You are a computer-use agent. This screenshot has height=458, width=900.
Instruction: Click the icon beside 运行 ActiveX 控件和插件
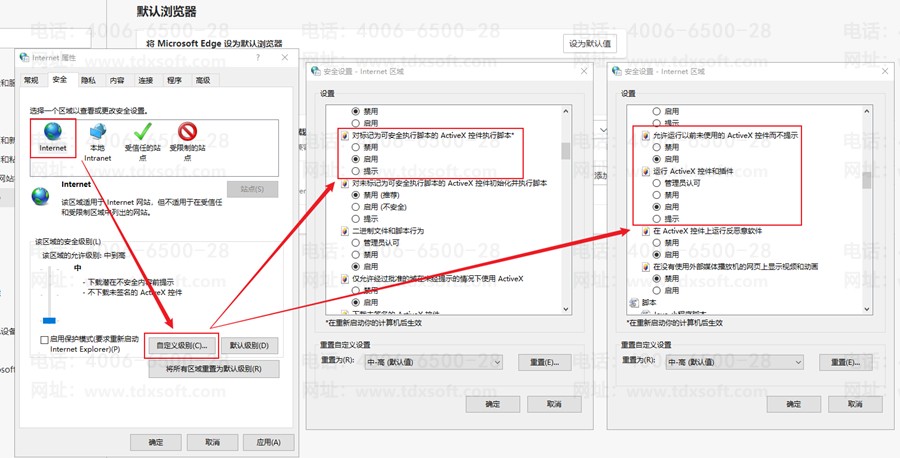tap(645, 171)
